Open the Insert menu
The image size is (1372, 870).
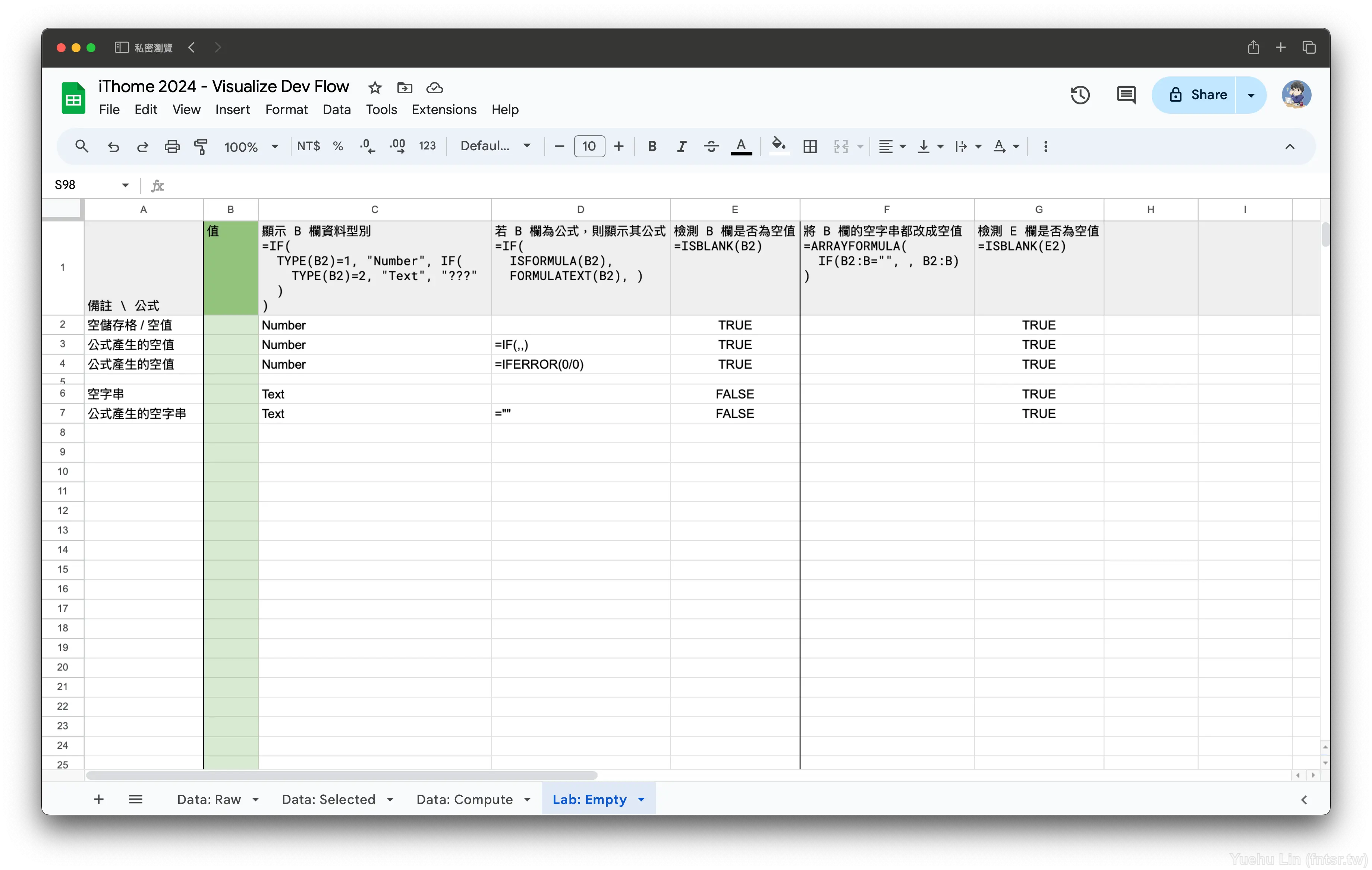[x=233, y=109]
